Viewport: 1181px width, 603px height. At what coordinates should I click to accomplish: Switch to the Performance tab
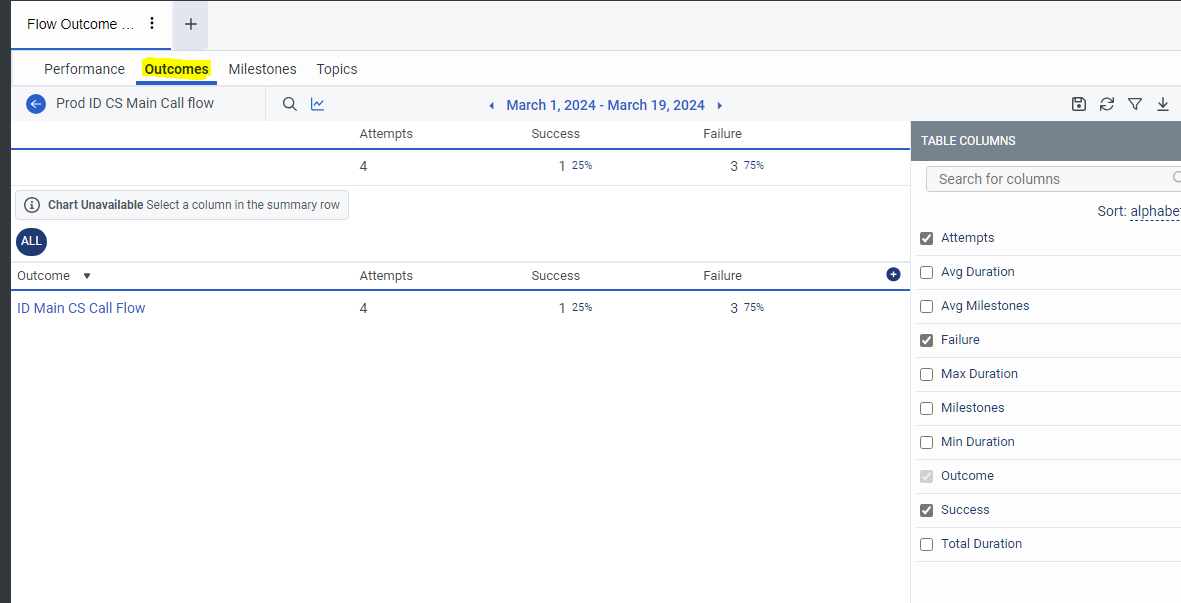pos(84,69)
